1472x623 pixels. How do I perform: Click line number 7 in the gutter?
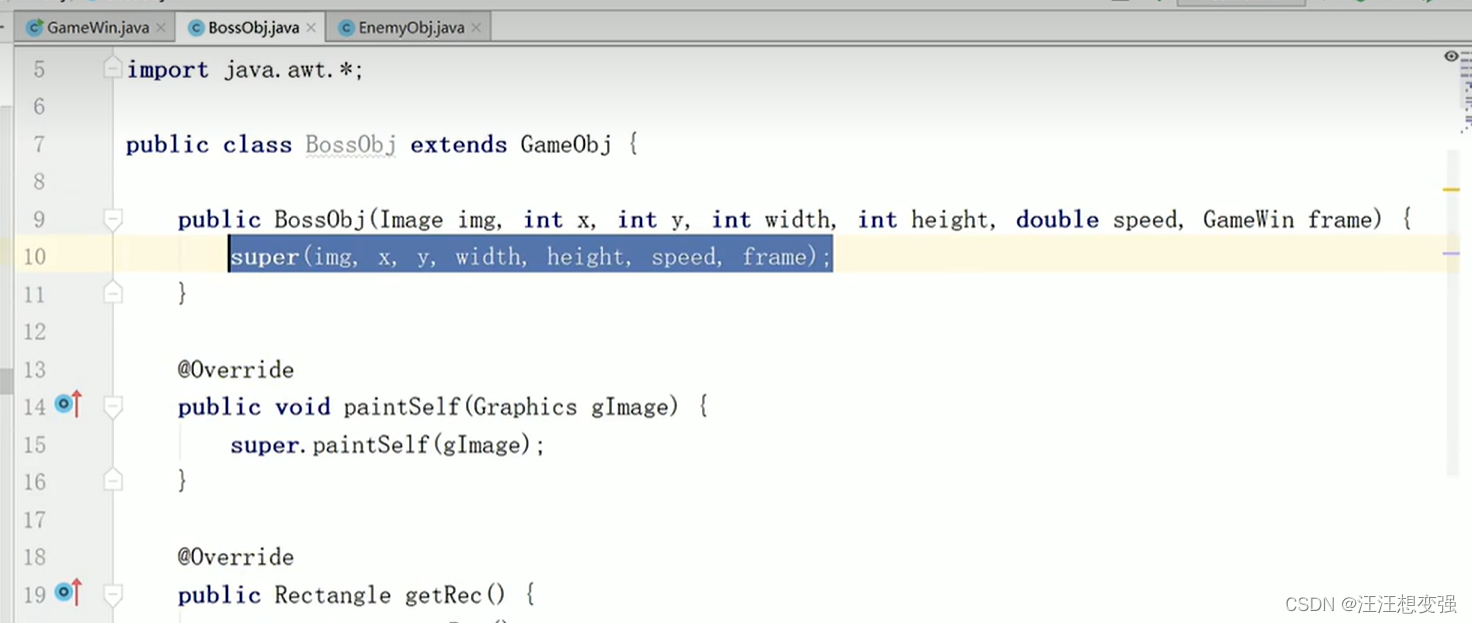click(x=39, y=144)
